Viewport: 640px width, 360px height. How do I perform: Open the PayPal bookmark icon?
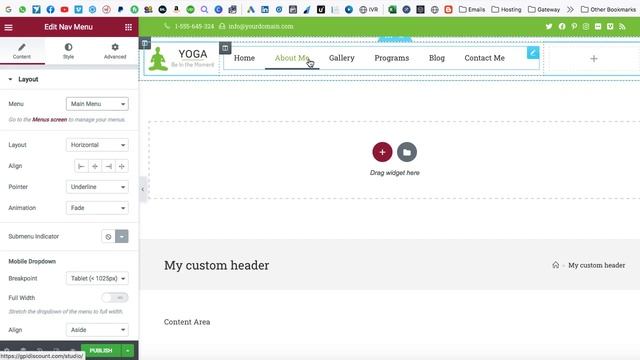(120, 9)
